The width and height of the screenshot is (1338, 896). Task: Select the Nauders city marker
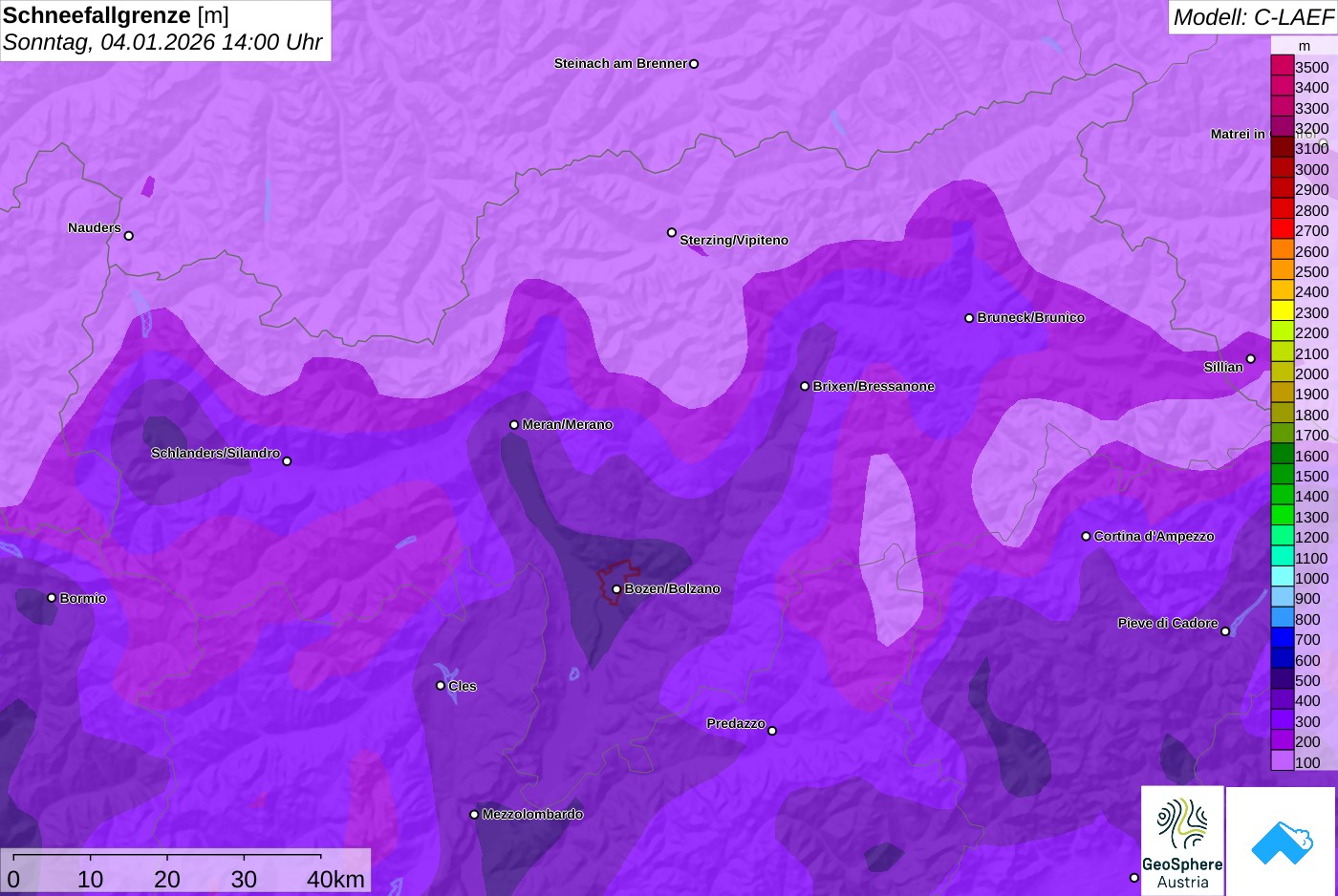(x=129, y=236)
